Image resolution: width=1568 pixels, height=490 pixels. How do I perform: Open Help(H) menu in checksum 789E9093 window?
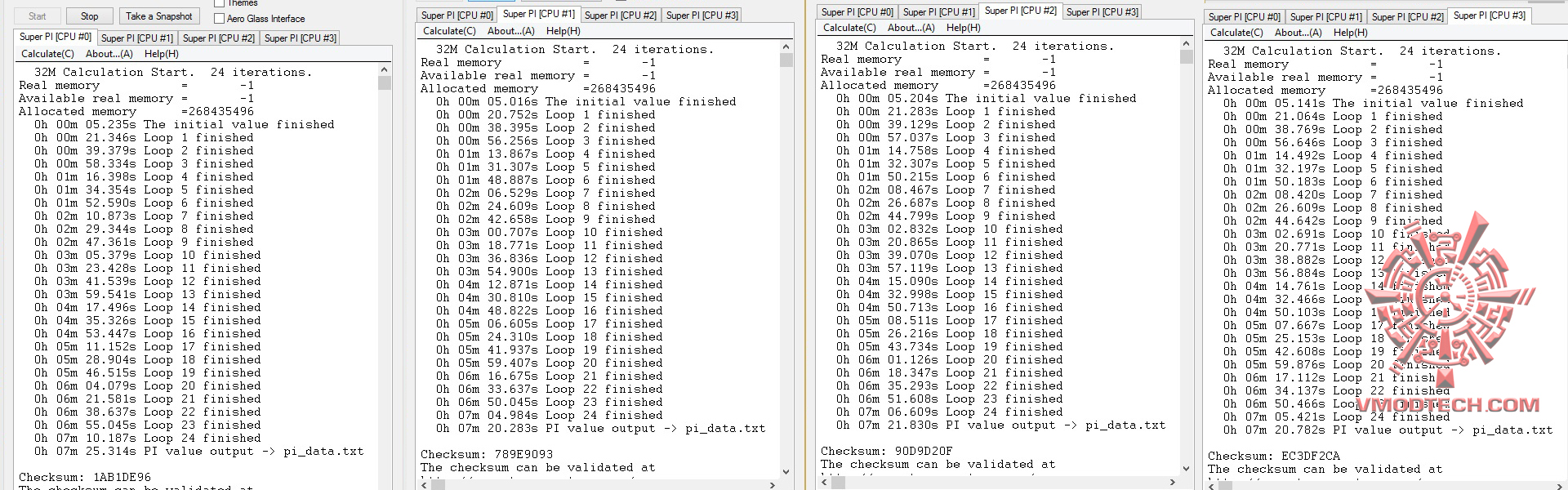click(563, 31)
